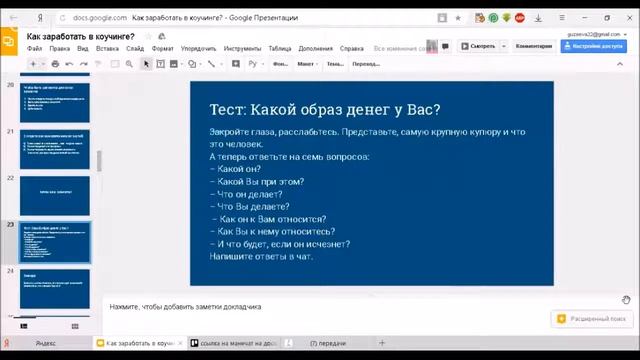Expand input tools dropdown arrow
640x360 pixels.
262,64
